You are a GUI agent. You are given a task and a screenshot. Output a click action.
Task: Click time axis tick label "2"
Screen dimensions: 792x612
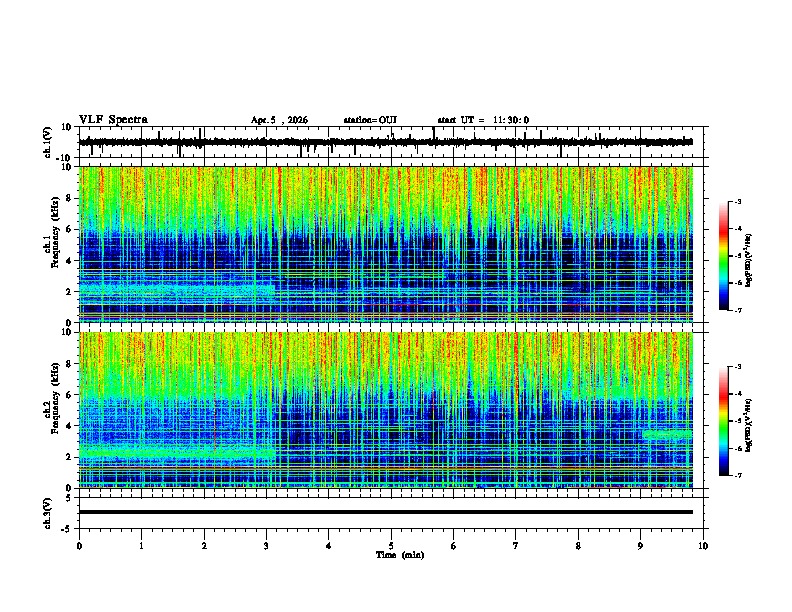pyautogui.click(x=204, y=546)
